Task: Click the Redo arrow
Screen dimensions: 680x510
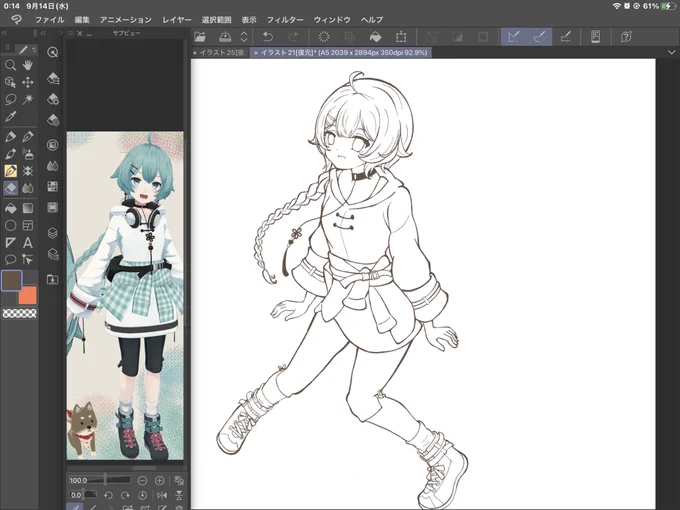Action: click(x=293, y=37)
